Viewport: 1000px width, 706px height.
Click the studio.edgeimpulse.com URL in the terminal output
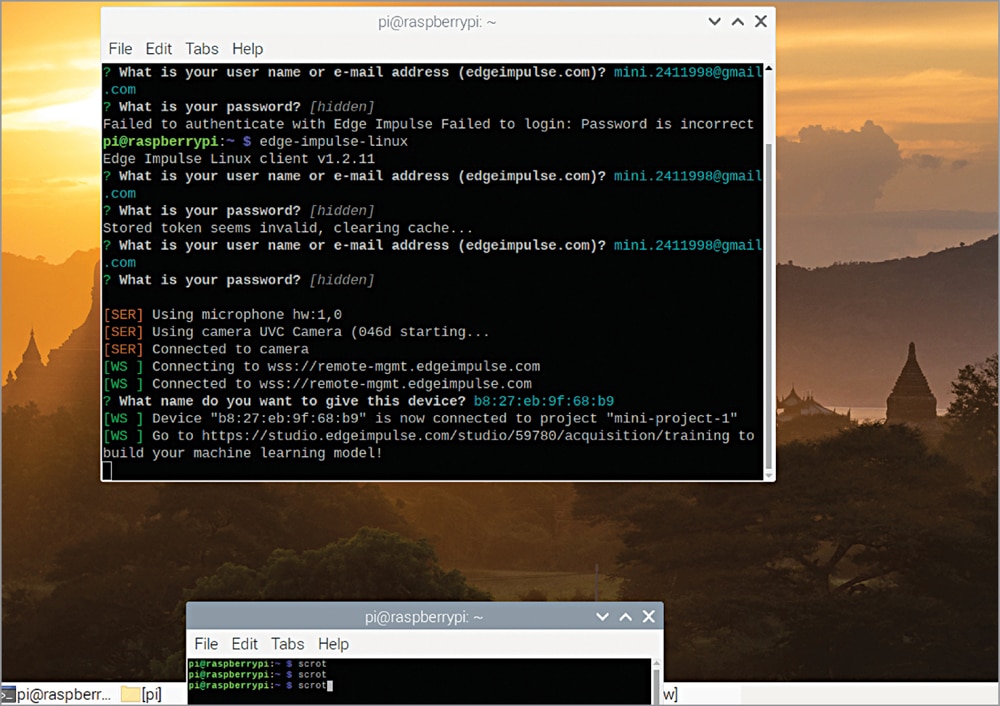468,436
